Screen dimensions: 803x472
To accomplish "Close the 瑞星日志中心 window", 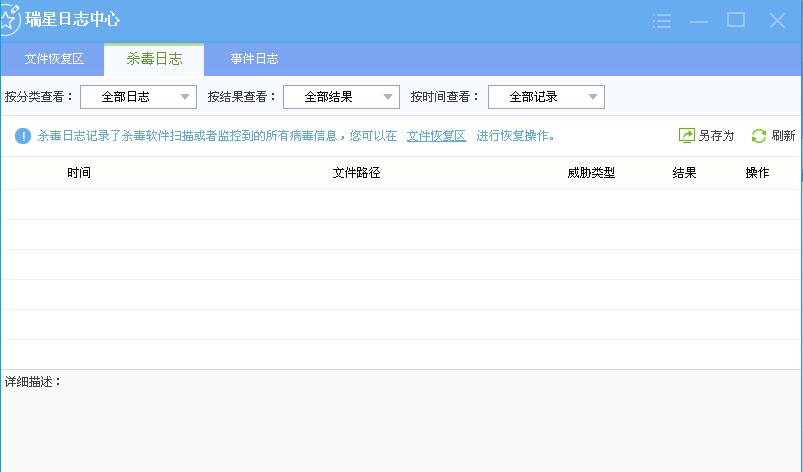I will [x=777, y=20].
